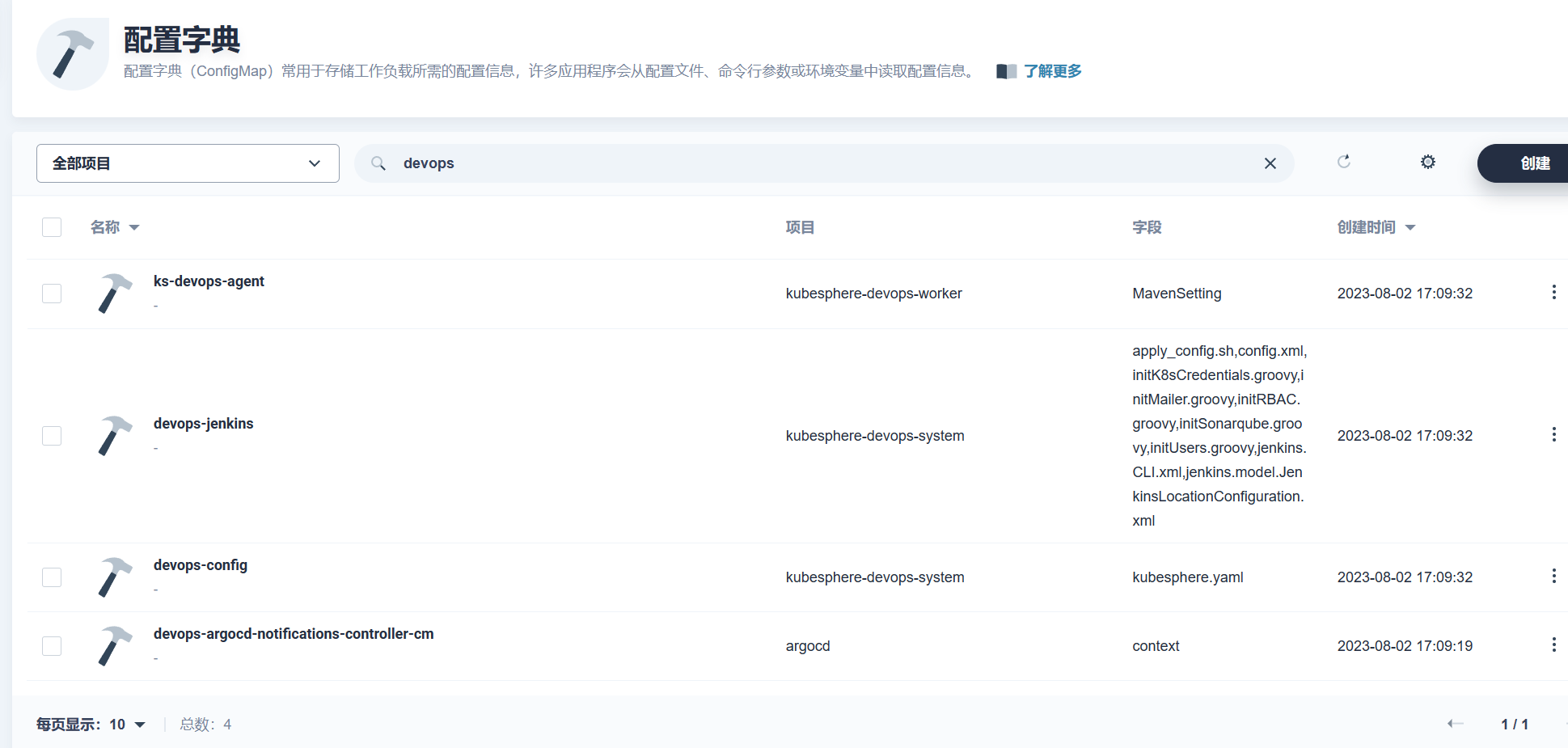The height and width of the screenshot is (748, 1568).
Task: Go to previous page arrow
Action: click(1456, 724)
